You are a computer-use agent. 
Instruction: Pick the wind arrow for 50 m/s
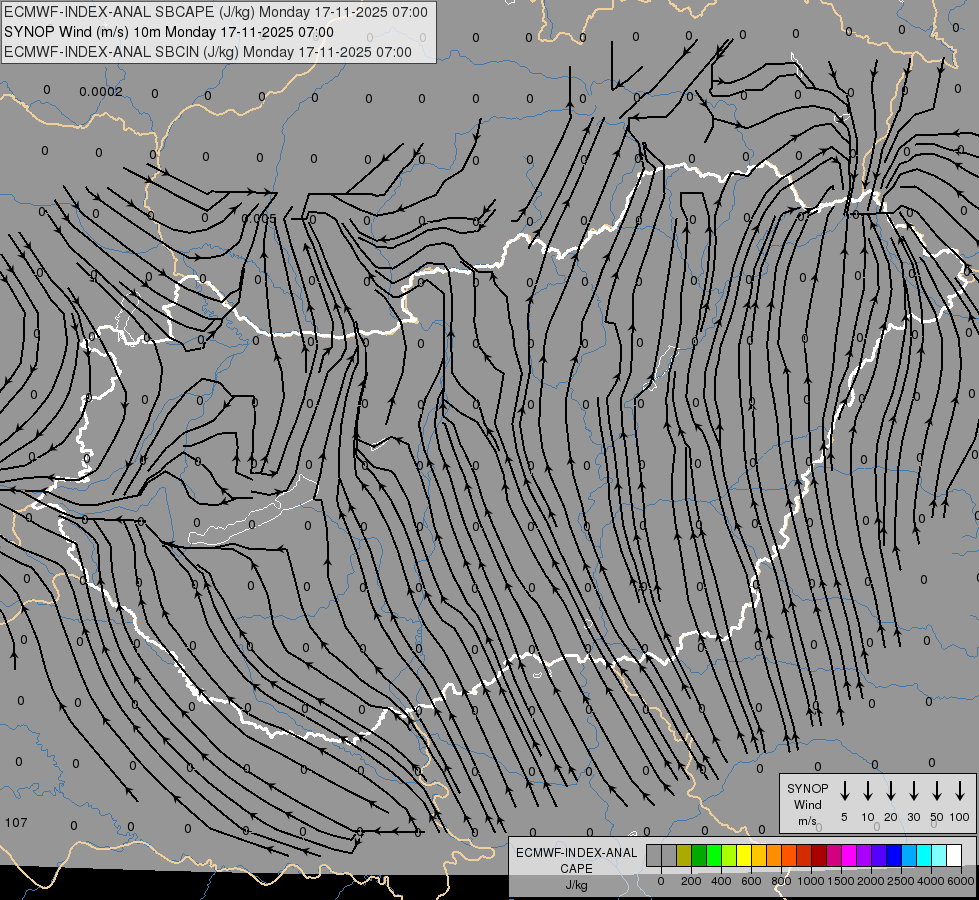[937, 791]
